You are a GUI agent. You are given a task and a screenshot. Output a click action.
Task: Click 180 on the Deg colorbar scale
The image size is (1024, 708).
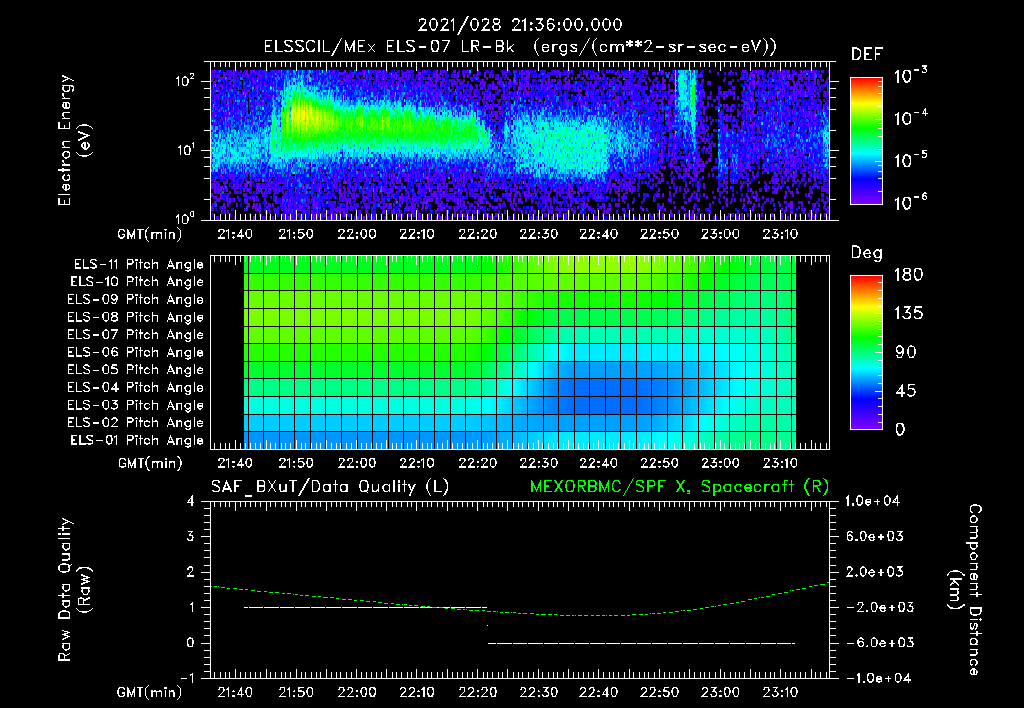point(909,275)
